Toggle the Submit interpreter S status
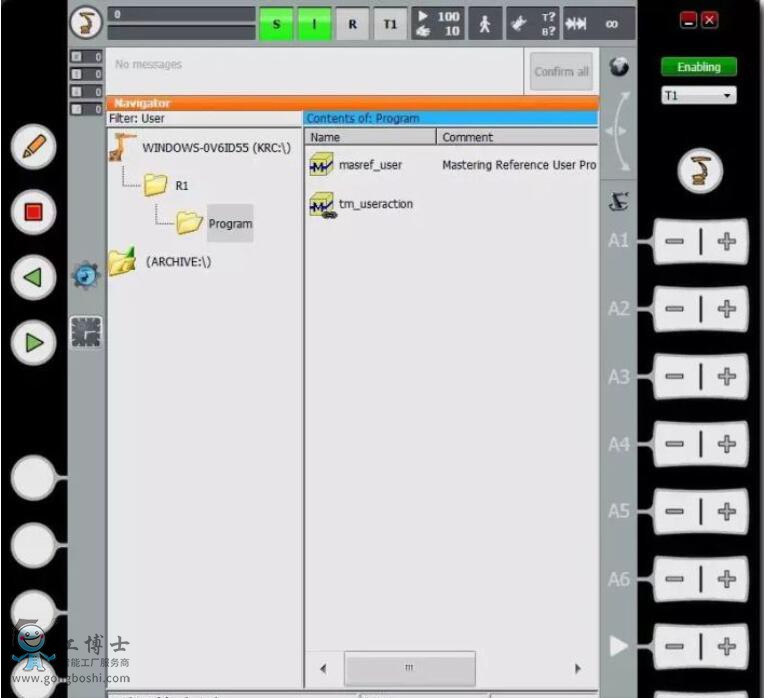The height and width of the screenshot is (698, 764). [277, 24]
